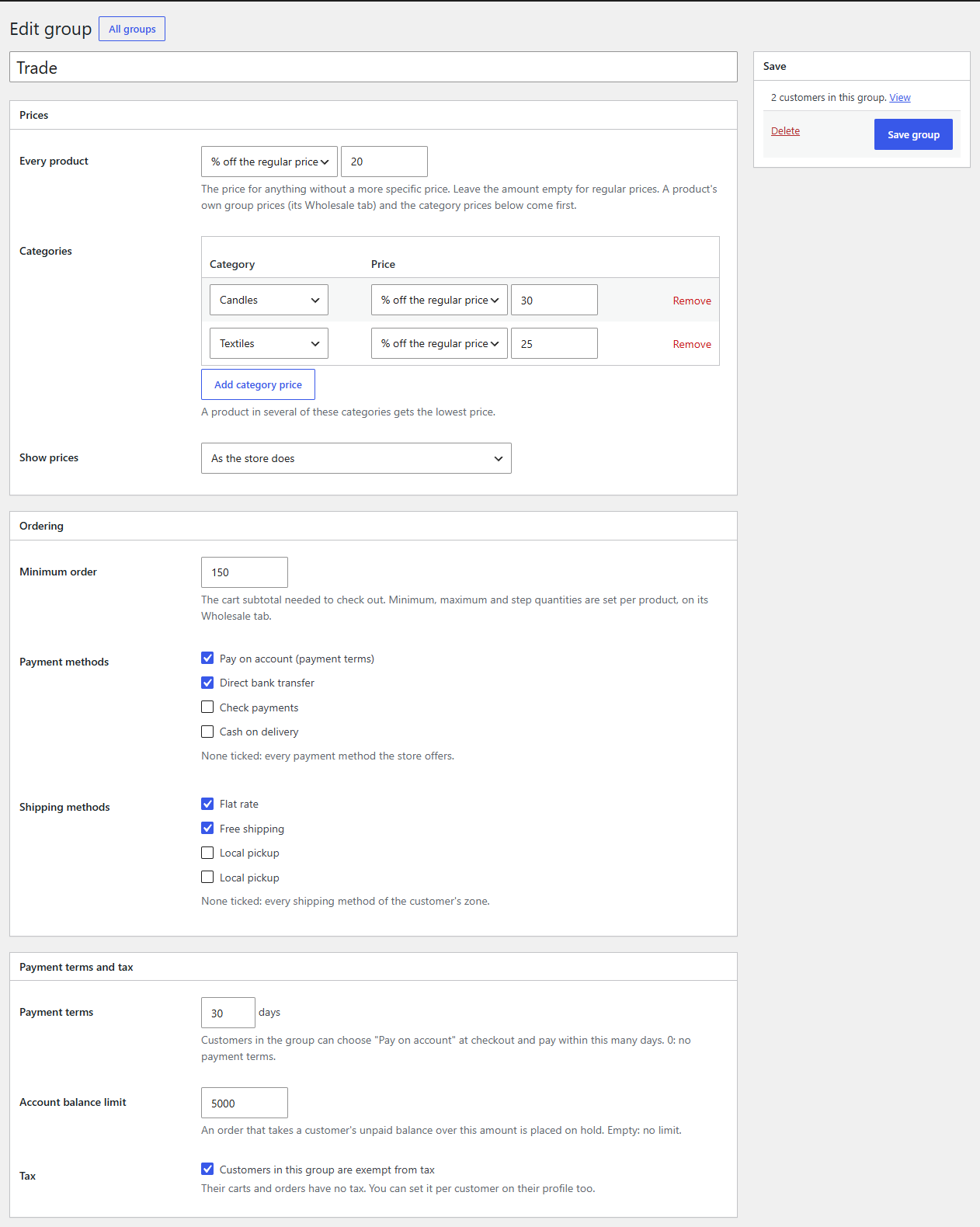The image size is (980, 1227).
Task: Click the Minimum order field with 150
Action: coord(245,572)
